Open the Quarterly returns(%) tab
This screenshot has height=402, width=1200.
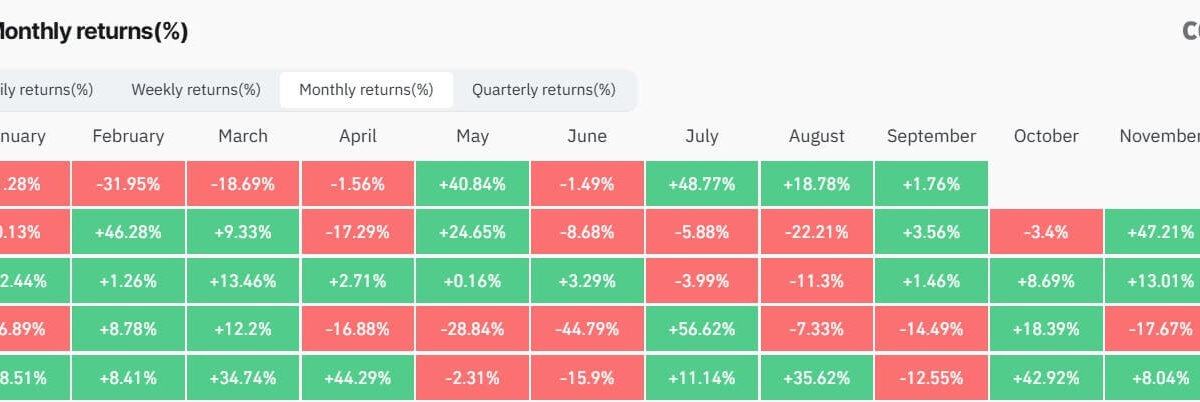pos(543,90)
